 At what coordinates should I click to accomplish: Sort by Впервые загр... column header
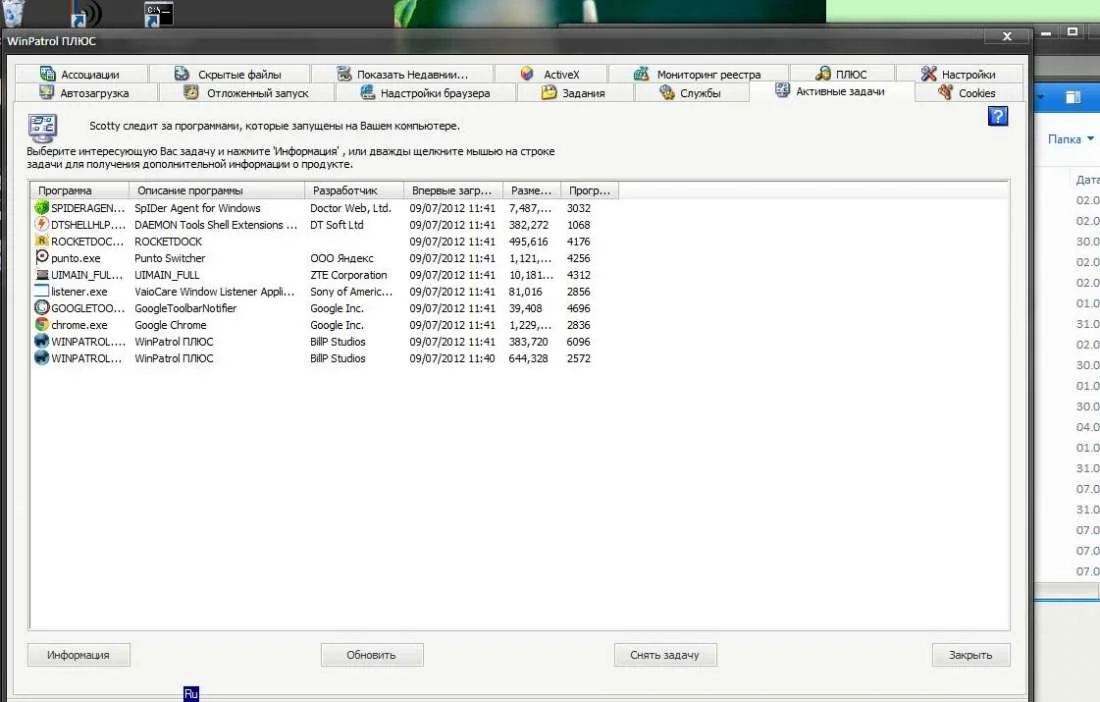coord(453,190)
